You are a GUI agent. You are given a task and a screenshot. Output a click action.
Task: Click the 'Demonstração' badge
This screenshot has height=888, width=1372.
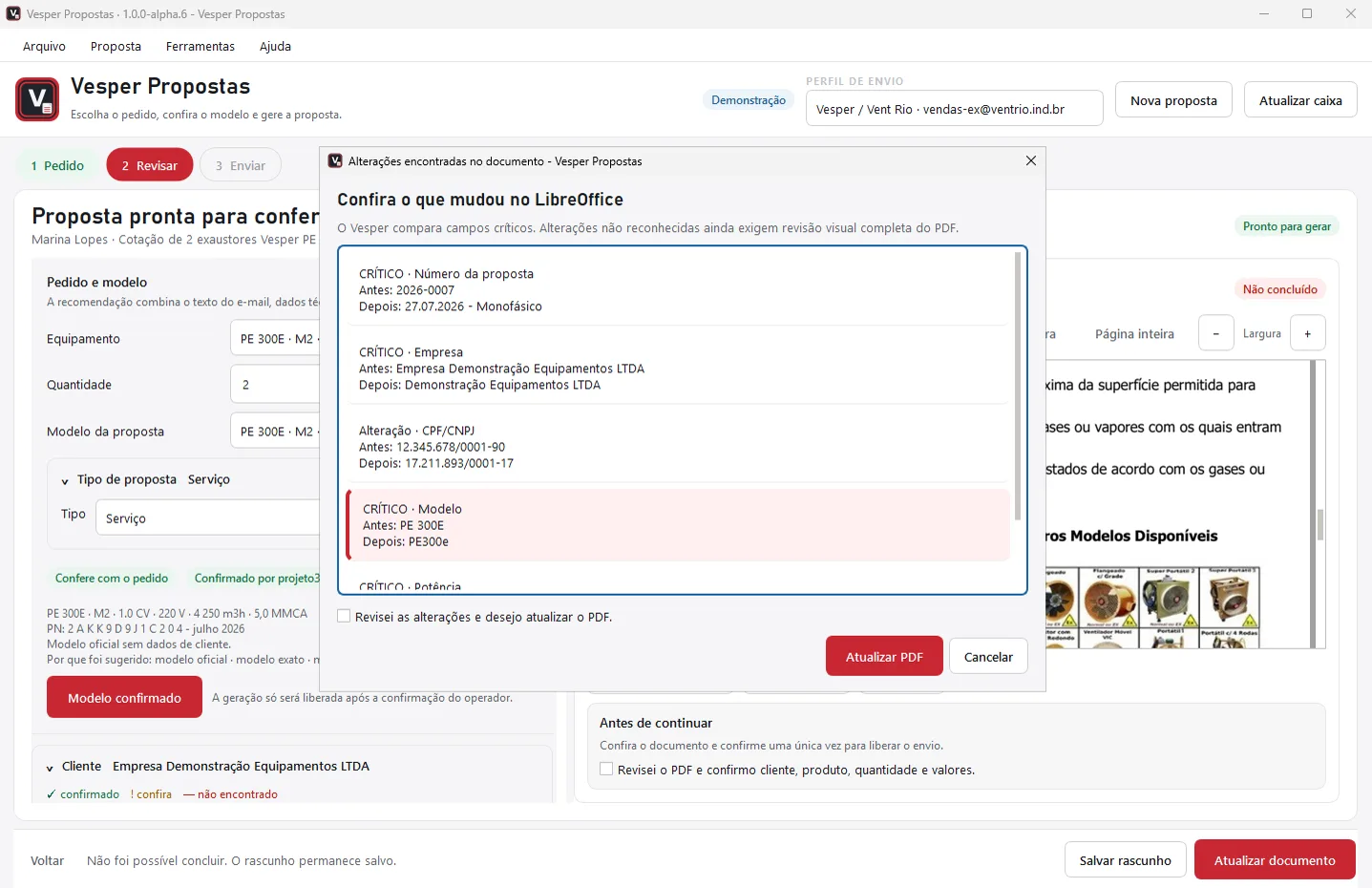coord(749,100)
